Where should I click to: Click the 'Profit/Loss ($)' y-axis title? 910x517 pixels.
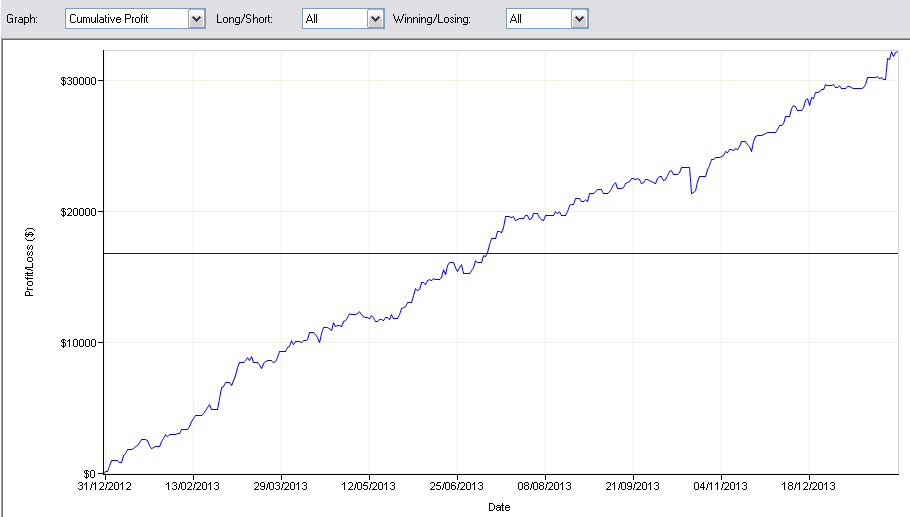(29, 262)
